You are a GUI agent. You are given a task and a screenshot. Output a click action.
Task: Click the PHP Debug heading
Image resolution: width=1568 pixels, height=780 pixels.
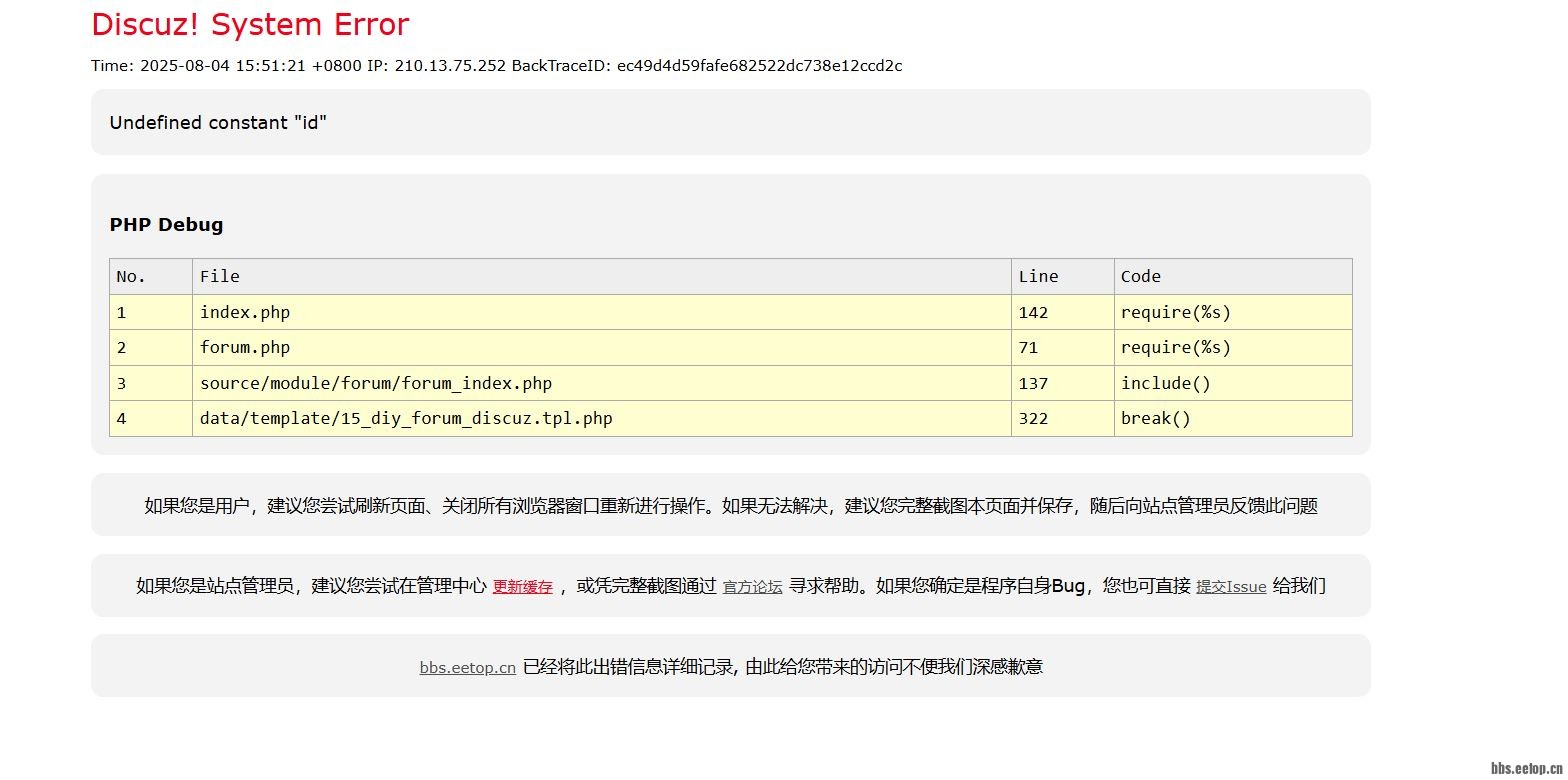(166, 224)
